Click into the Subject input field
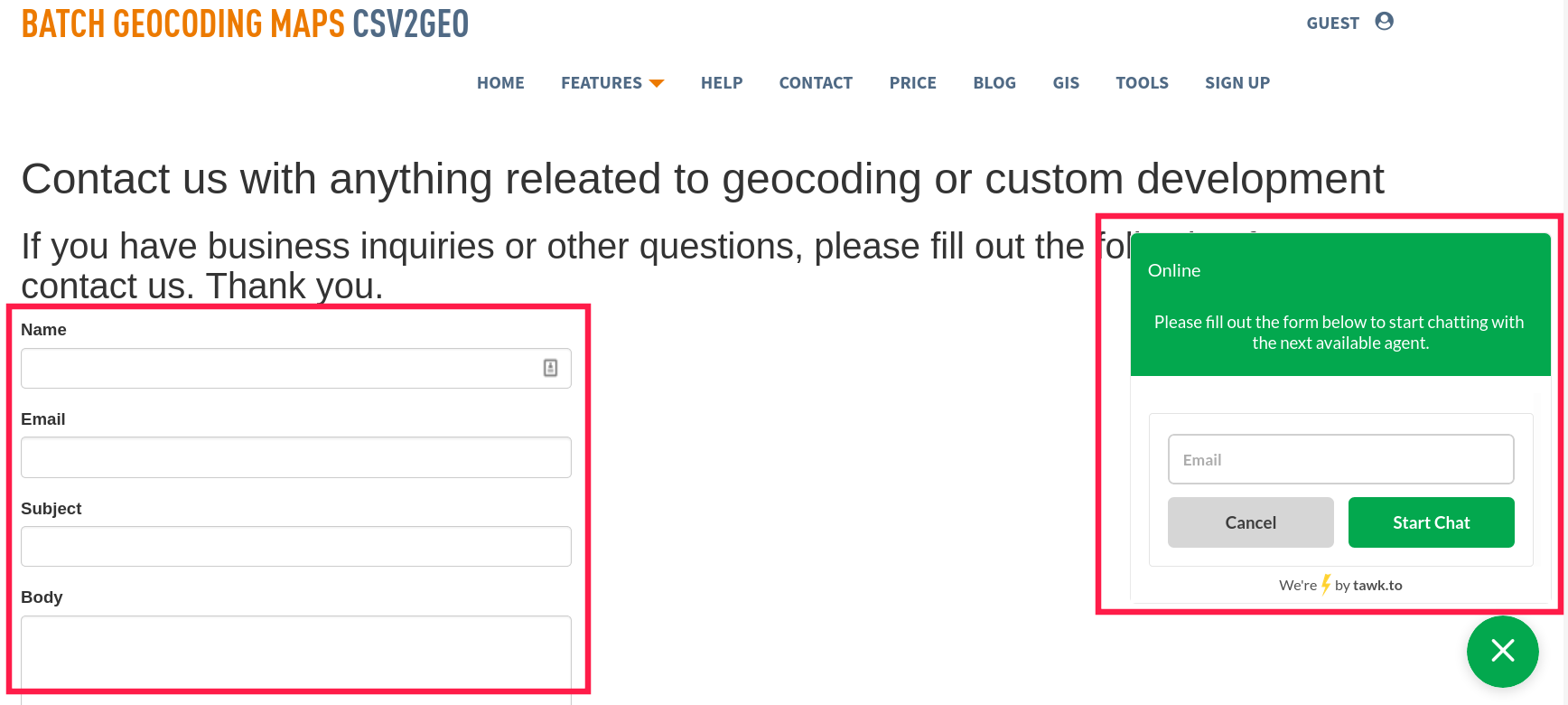Screen dimensions: 1568x705 [296, 547]
